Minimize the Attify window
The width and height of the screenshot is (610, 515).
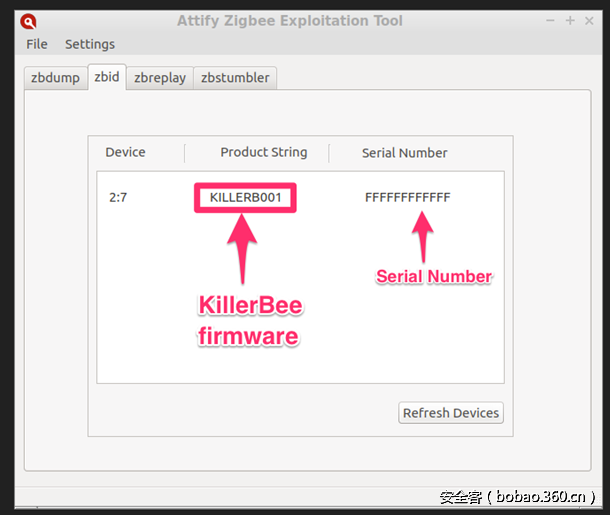point(550,21)
